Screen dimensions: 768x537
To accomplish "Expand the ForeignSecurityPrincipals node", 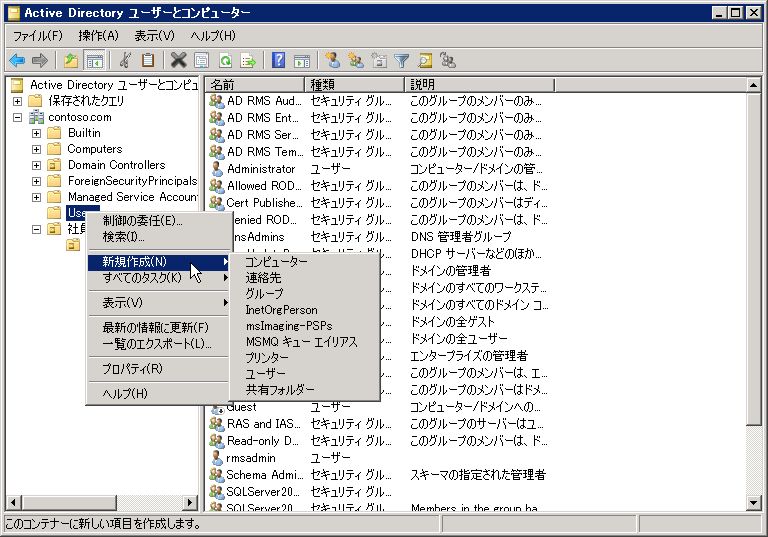I will 36,181.
